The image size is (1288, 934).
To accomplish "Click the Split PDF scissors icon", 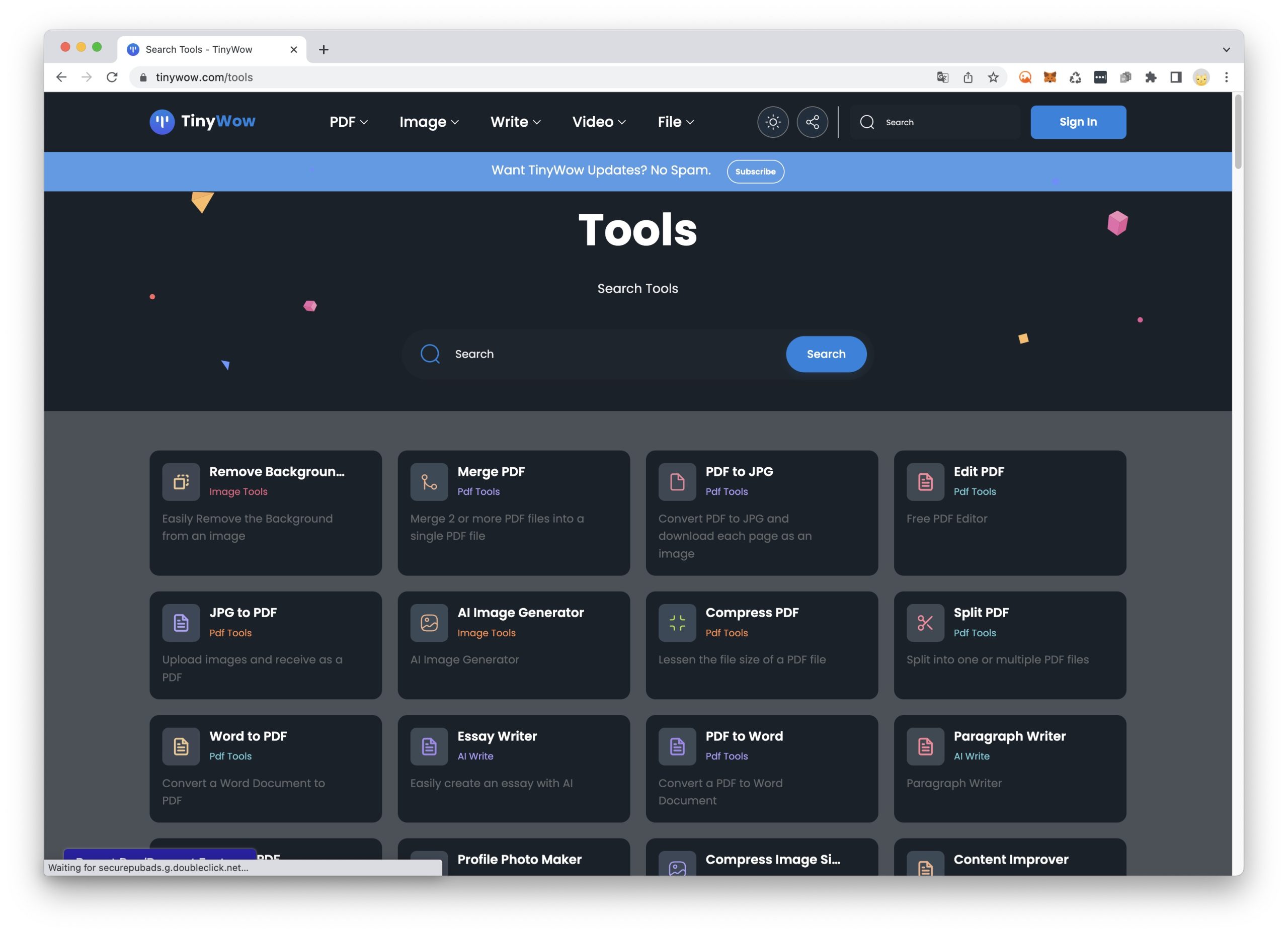I will coord(925,623).
